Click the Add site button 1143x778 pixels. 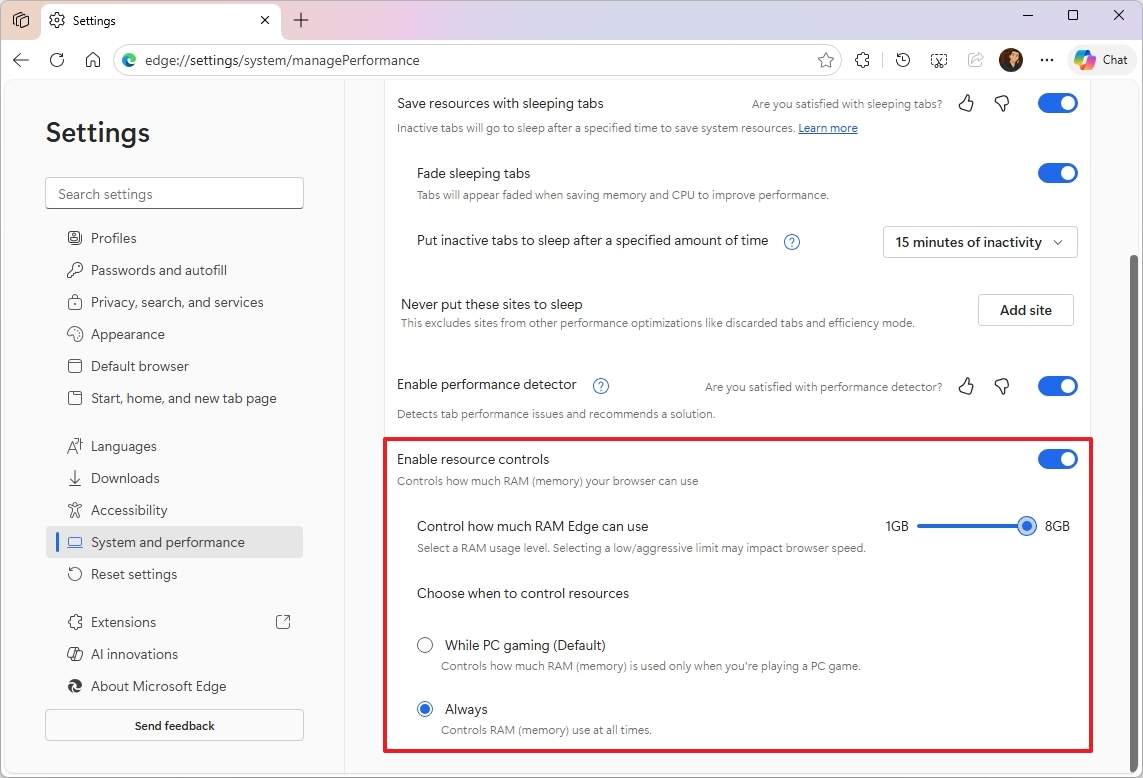[x=1025, y=310]
